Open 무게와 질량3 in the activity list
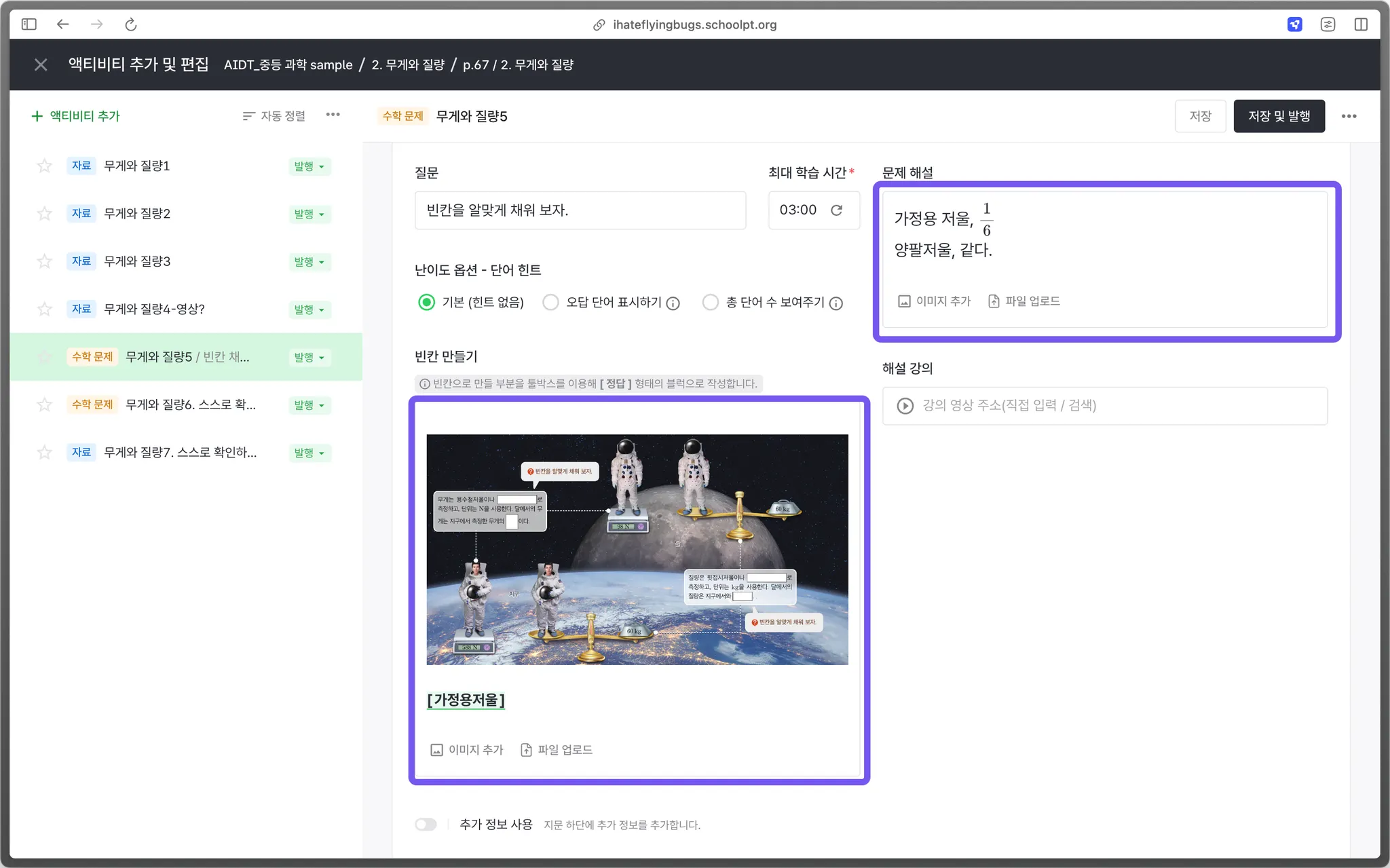Viewport: 1390px width, 868px height. (x=137, y=261)
